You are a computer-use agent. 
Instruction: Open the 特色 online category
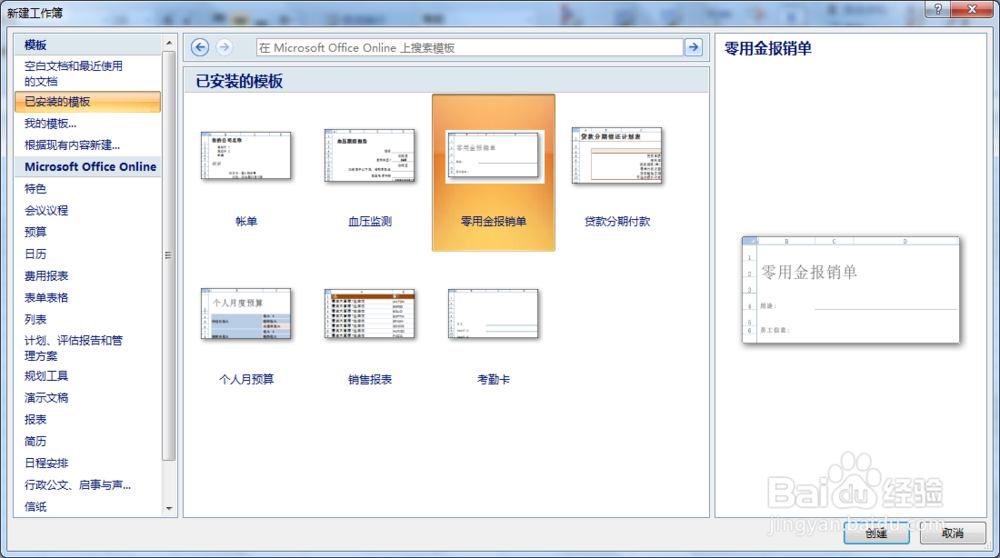[35, 189]
